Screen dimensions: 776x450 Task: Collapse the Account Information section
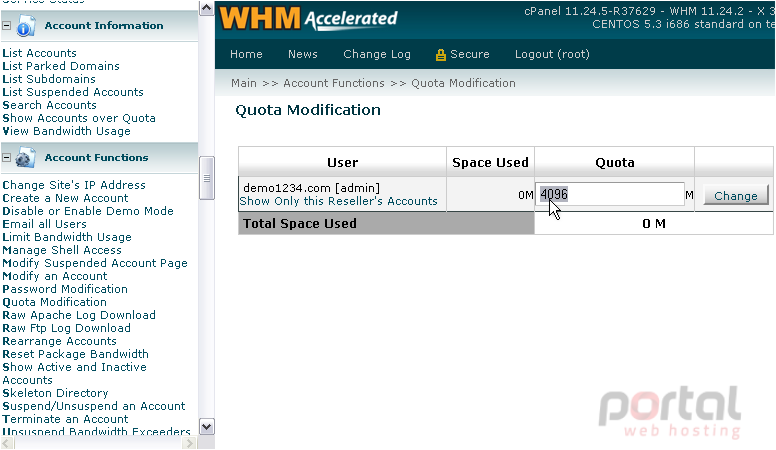point(6,25)
